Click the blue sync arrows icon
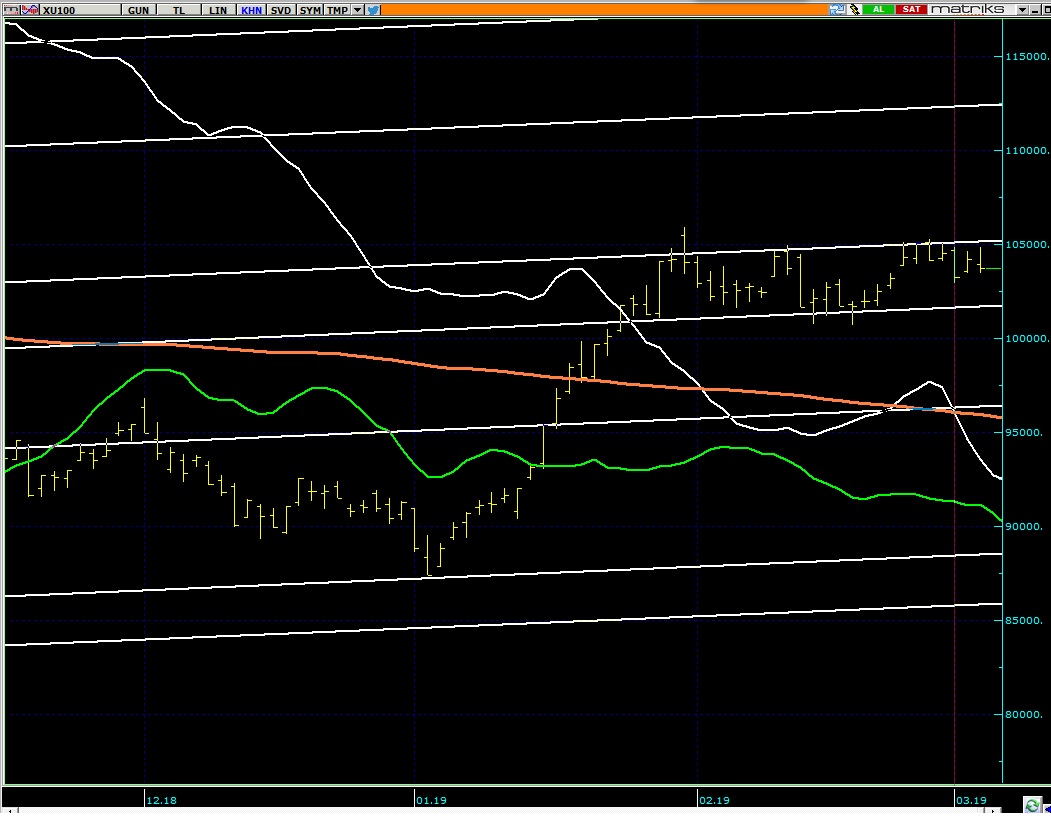The width and height of the screenshot is (1051, 830). [837, 9]
